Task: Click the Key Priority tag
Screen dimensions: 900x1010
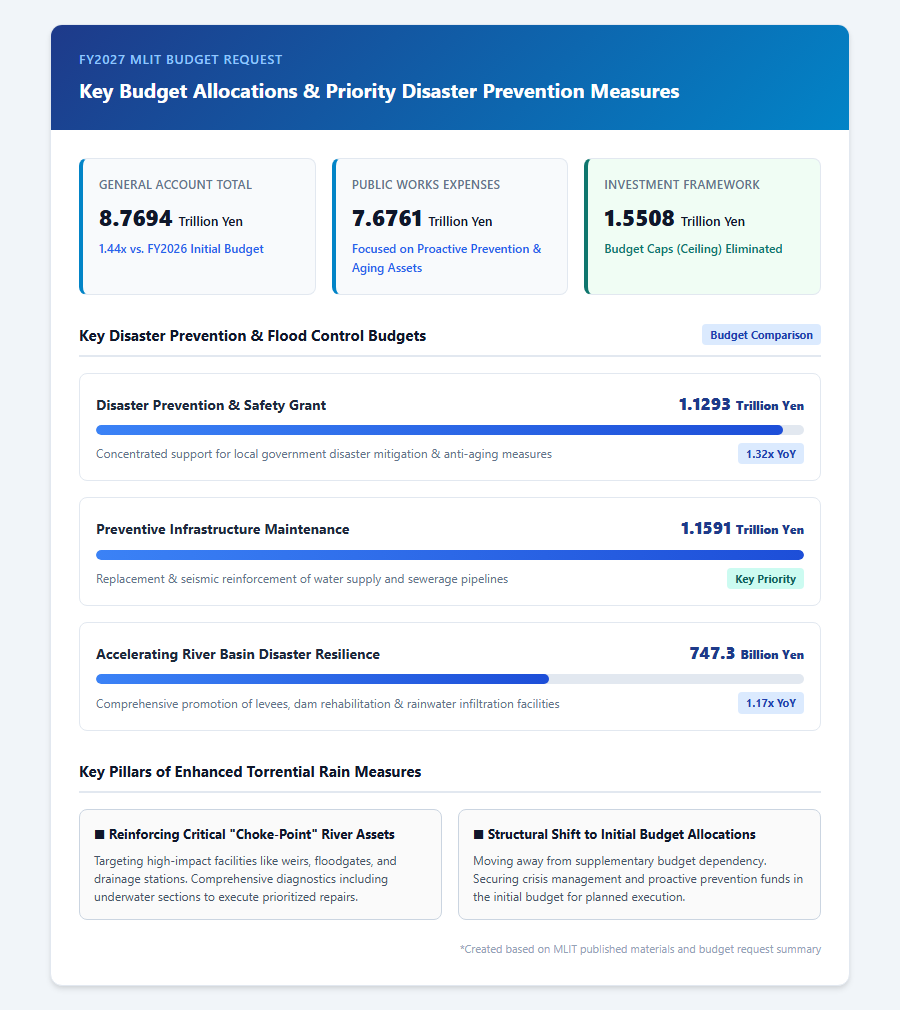Action: click(x=765, y=579)
